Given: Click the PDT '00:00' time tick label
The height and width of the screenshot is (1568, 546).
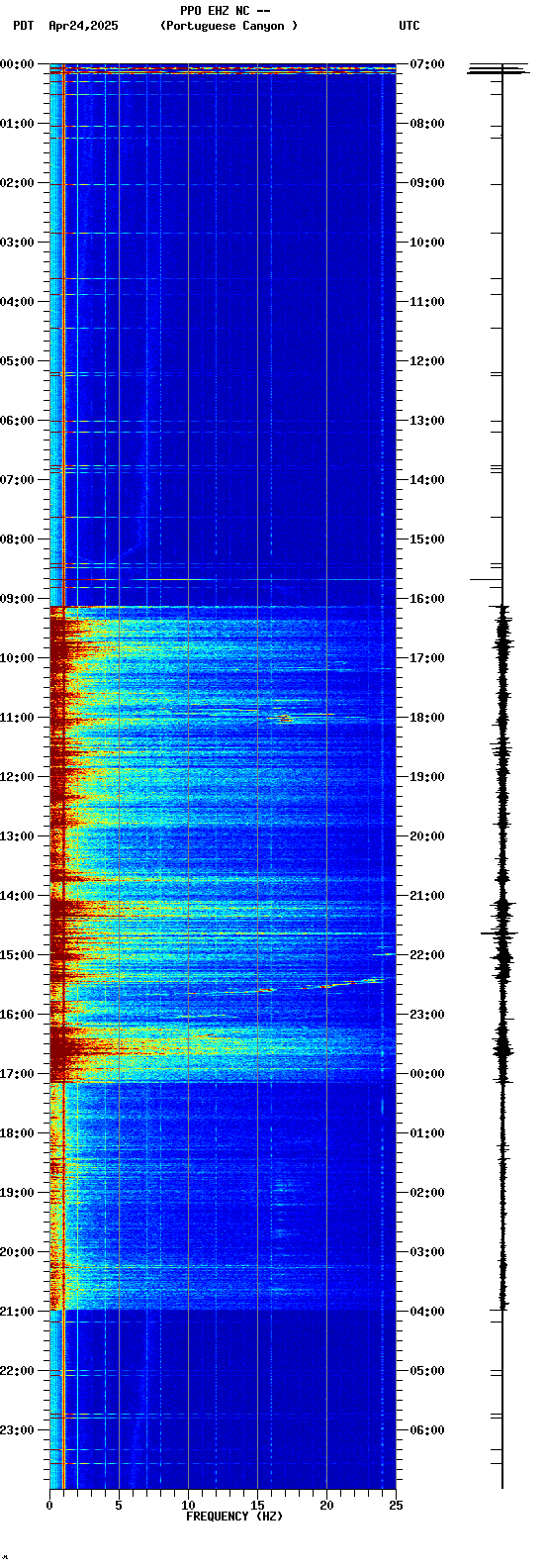Looking at the screenshot, I should pyautogui.click(x=17, y=64).
